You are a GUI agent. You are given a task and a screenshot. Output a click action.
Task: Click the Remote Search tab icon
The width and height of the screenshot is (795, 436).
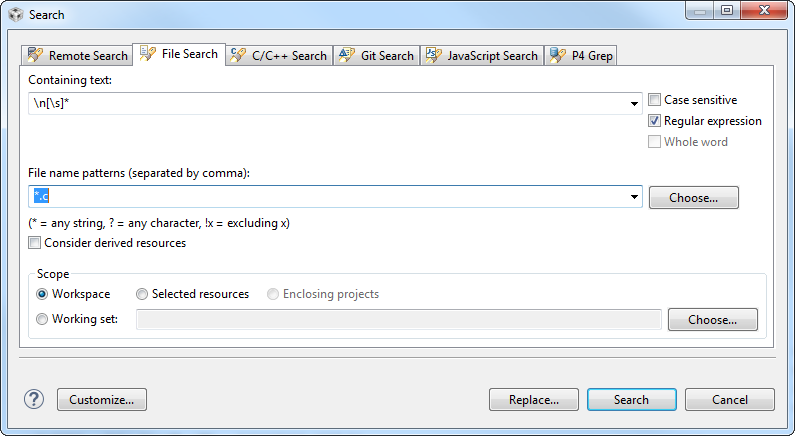point(35,55)
